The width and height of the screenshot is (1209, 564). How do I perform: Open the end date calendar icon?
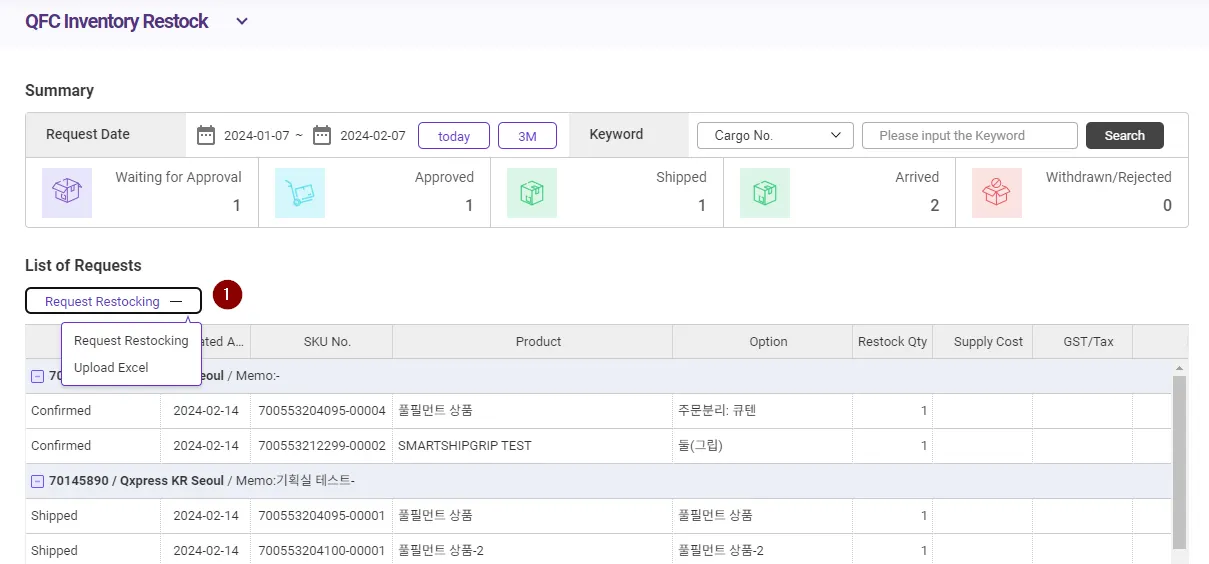click(x=322, y=135)
